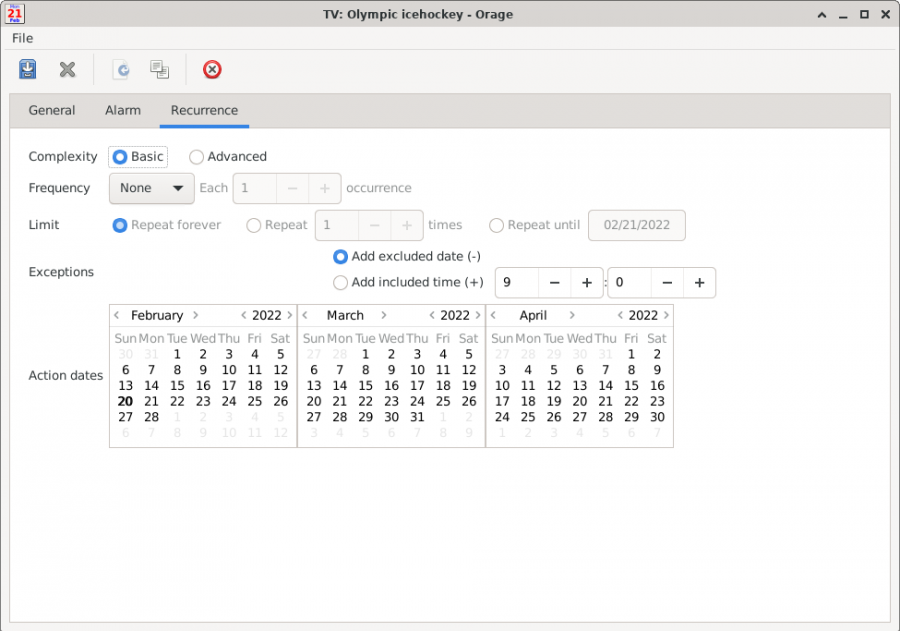Go to next year in April calendar

(666, 315)
